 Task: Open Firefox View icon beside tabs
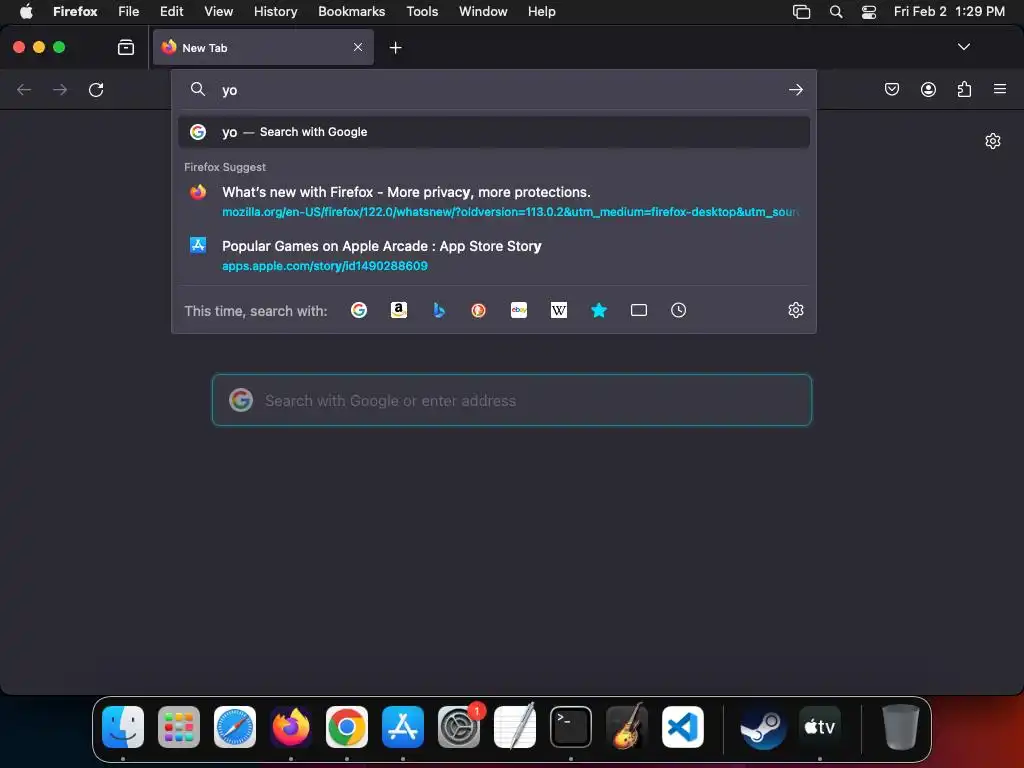tap(126, 47)
